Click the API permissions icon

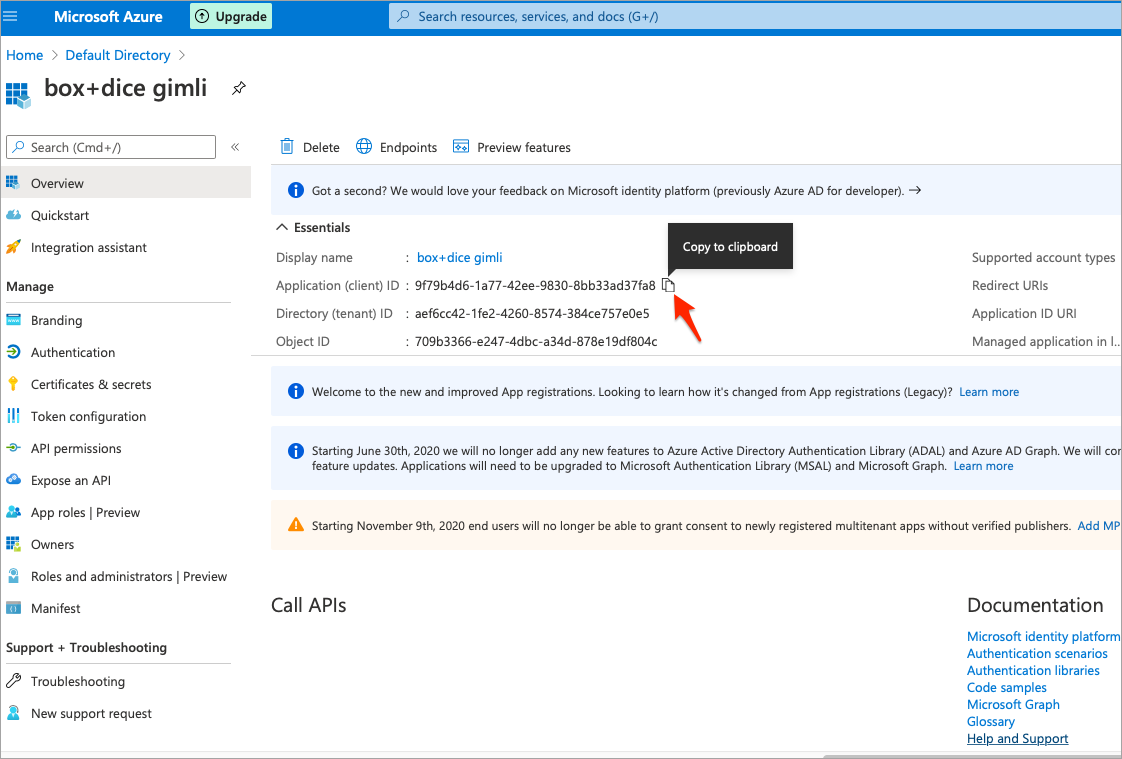(x=13, y=448)
